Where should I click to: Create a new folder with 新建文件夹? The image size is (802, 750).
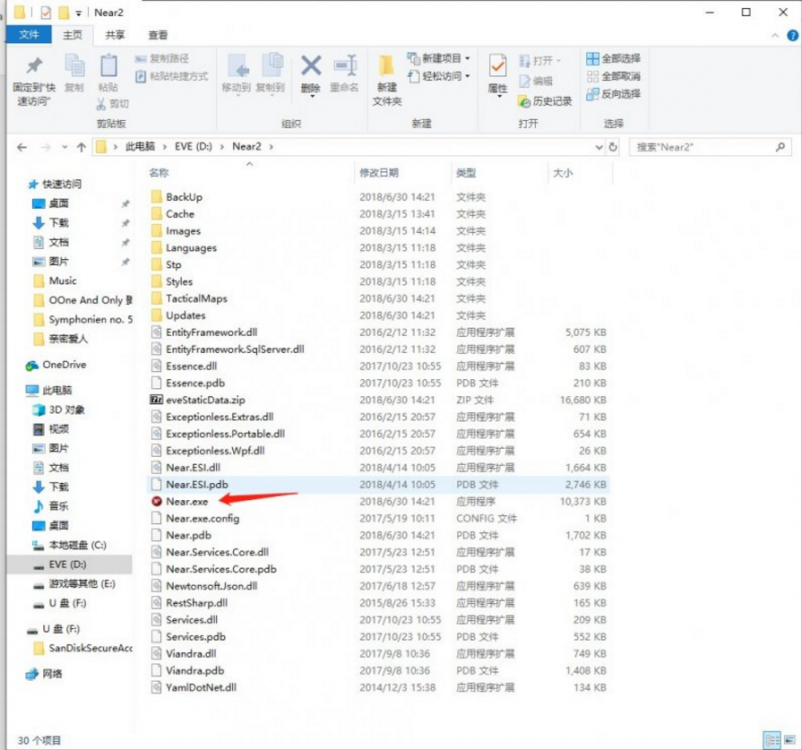click(x=387, y=79)
